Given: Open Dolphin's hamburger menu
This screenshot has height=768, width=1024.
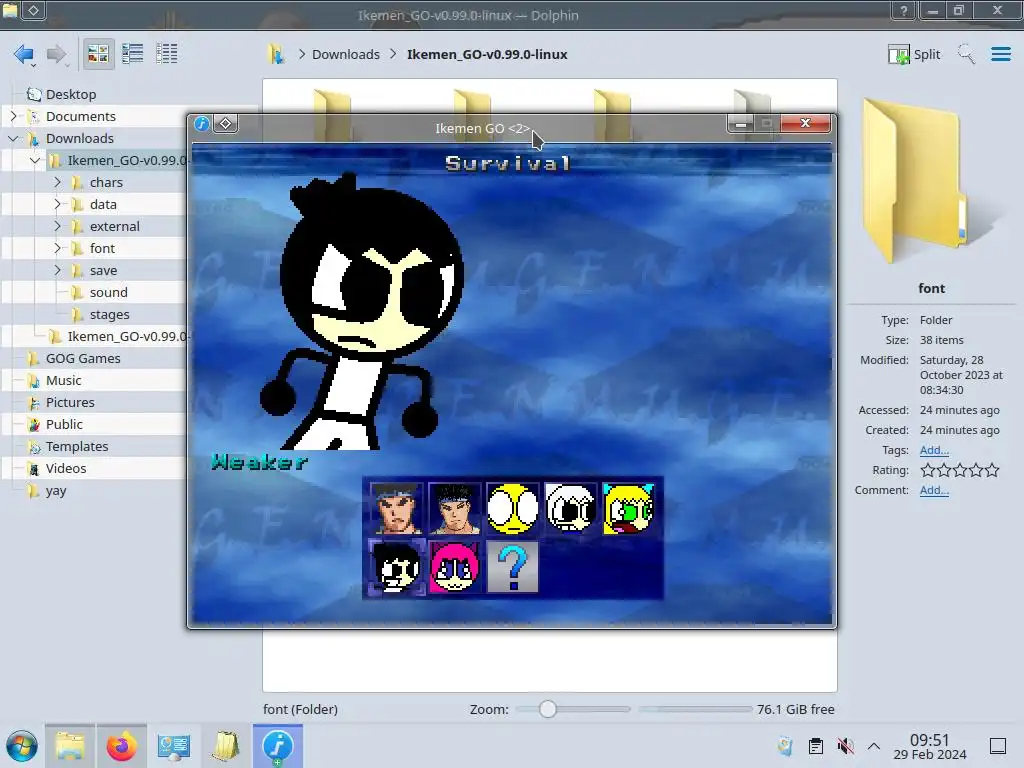Looking at the screenshot, I should 1000,54.
